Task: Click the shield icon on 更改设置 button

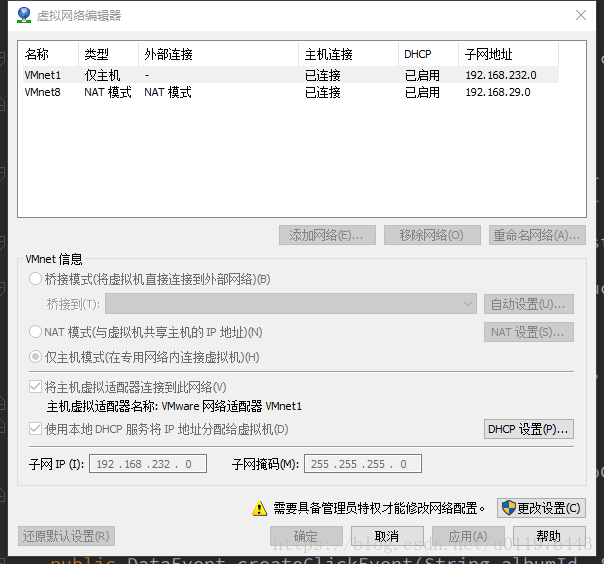Action: click(x=508, y=508)
